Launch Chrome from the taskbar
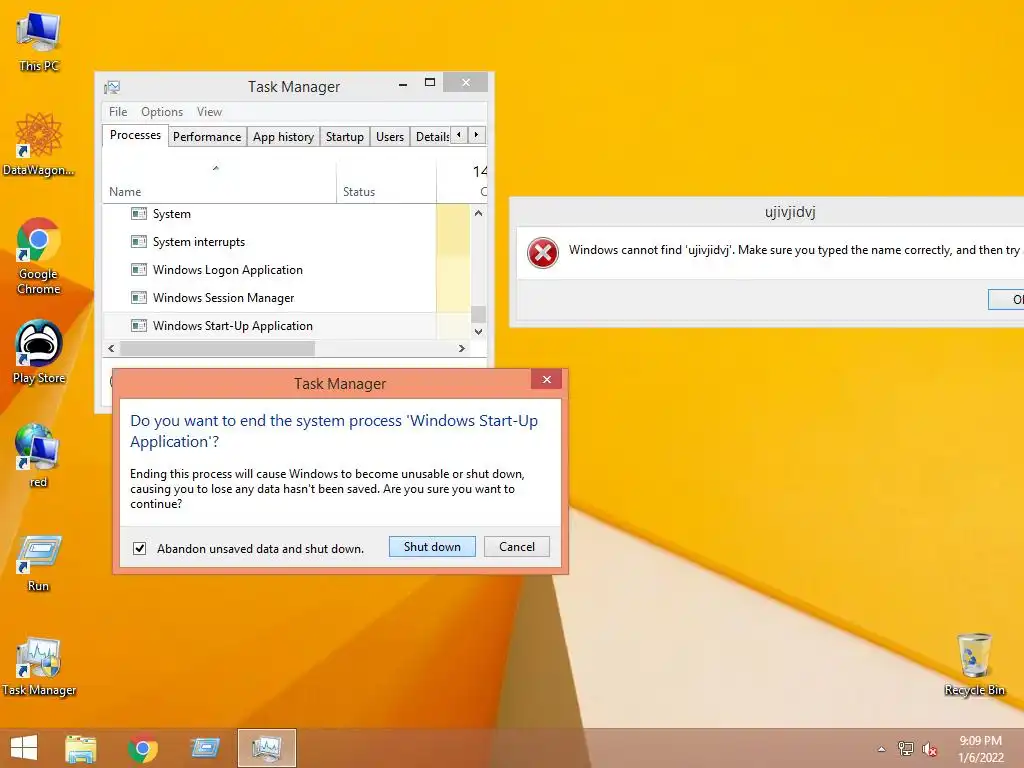The width and height of the screenshot is (1024, 768). pos(142,748)
